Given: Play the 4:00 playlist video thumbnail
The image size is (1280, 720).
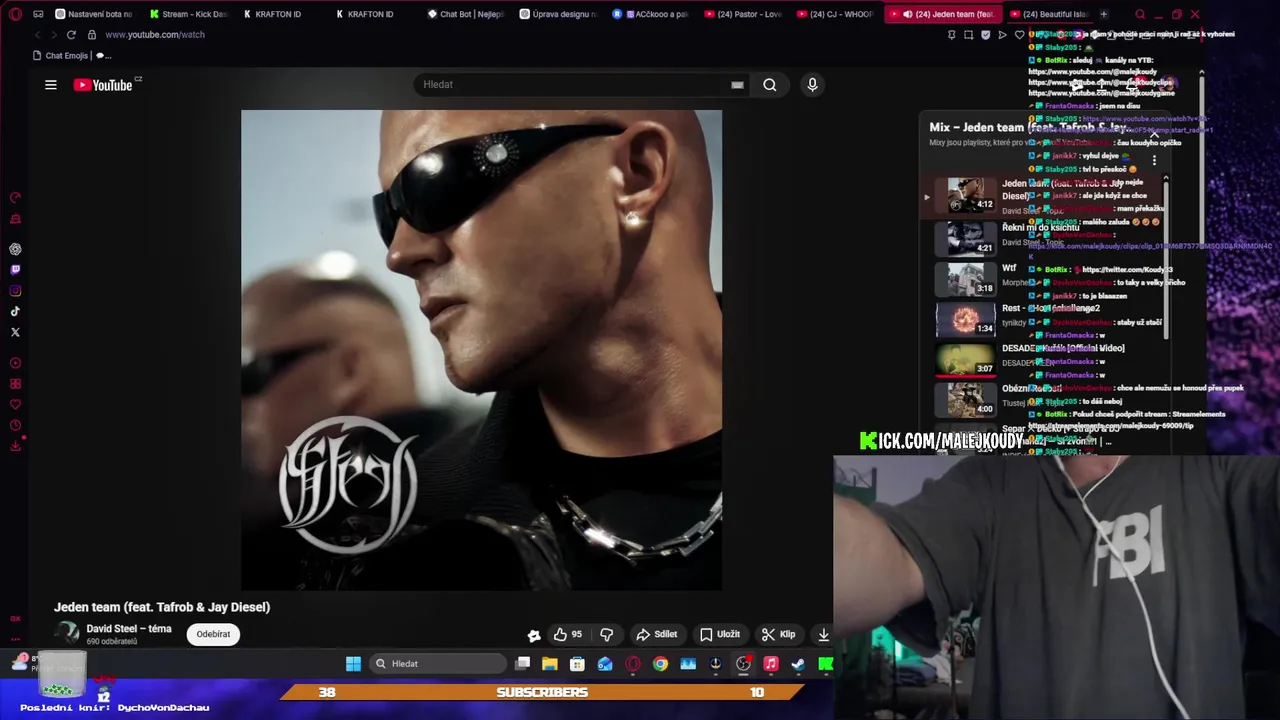Looking at the screenshot, I should 965,400.
